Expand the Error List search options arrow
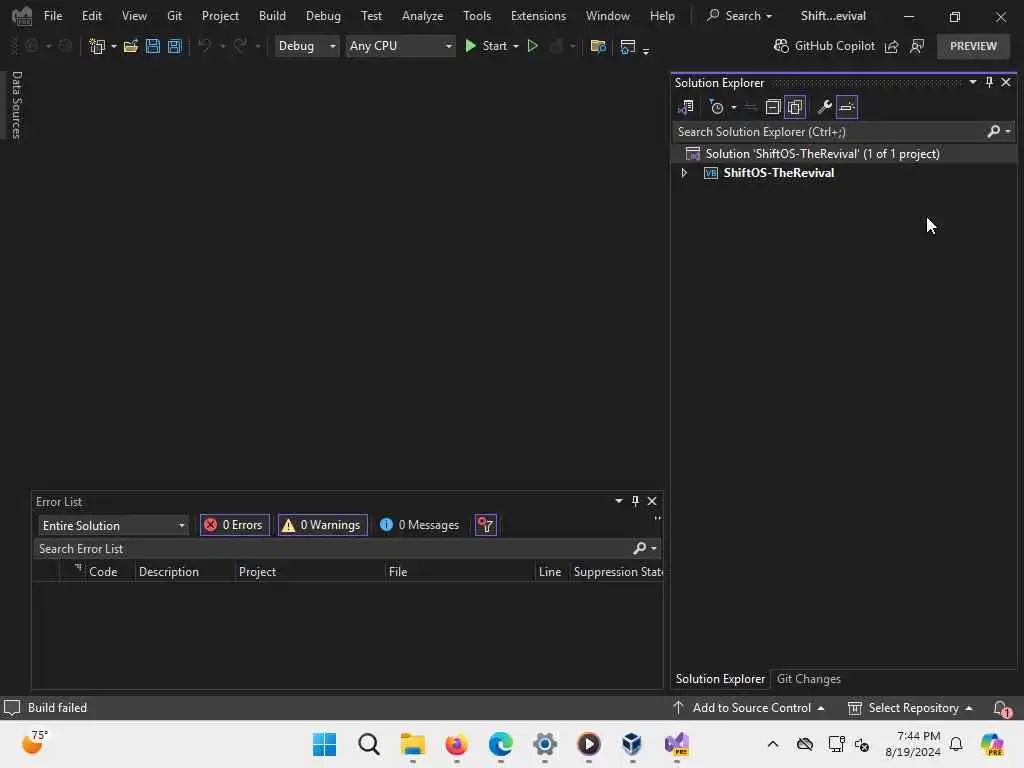 coord(654,549)
